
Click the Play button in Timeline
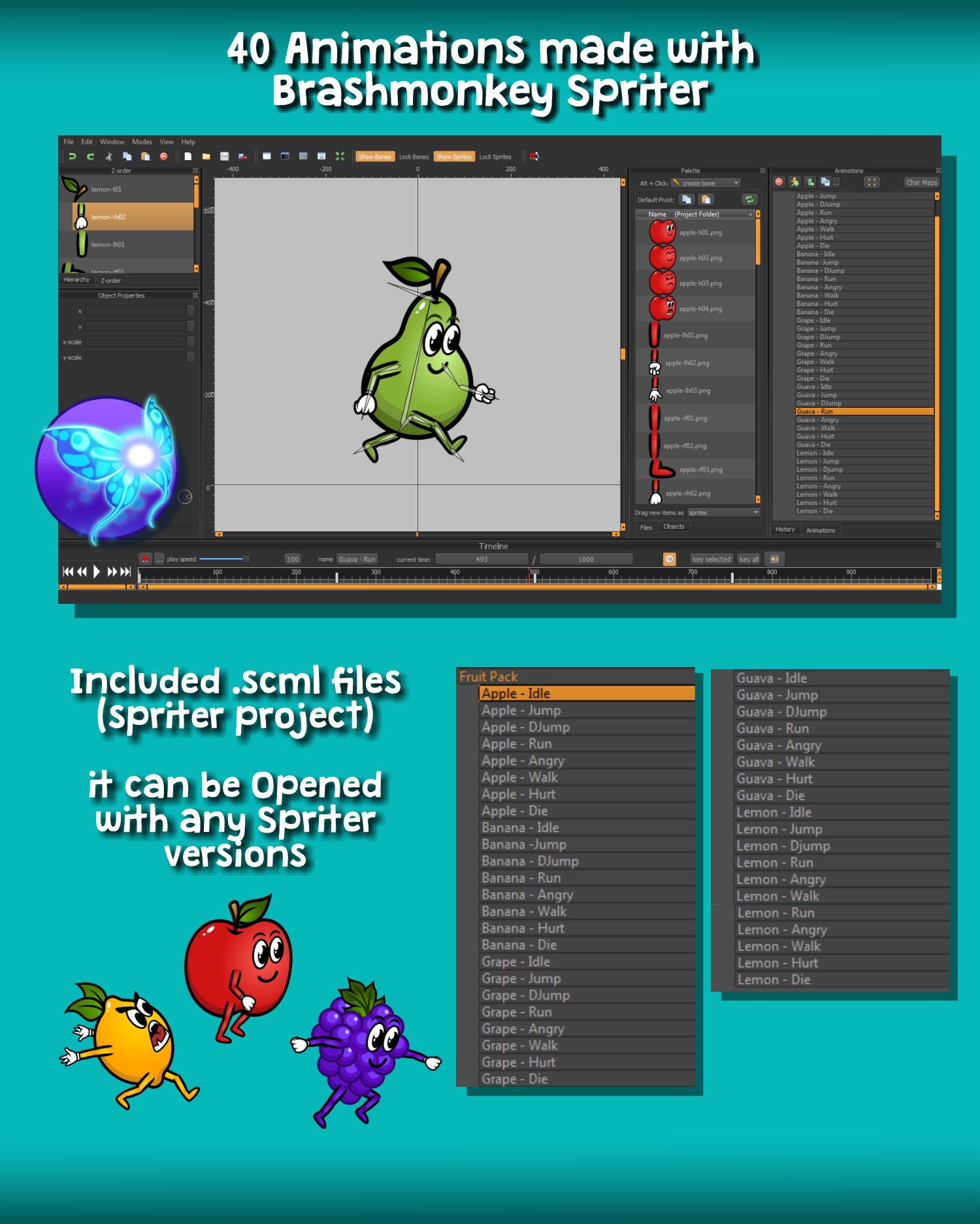click(x=97, y=572)
